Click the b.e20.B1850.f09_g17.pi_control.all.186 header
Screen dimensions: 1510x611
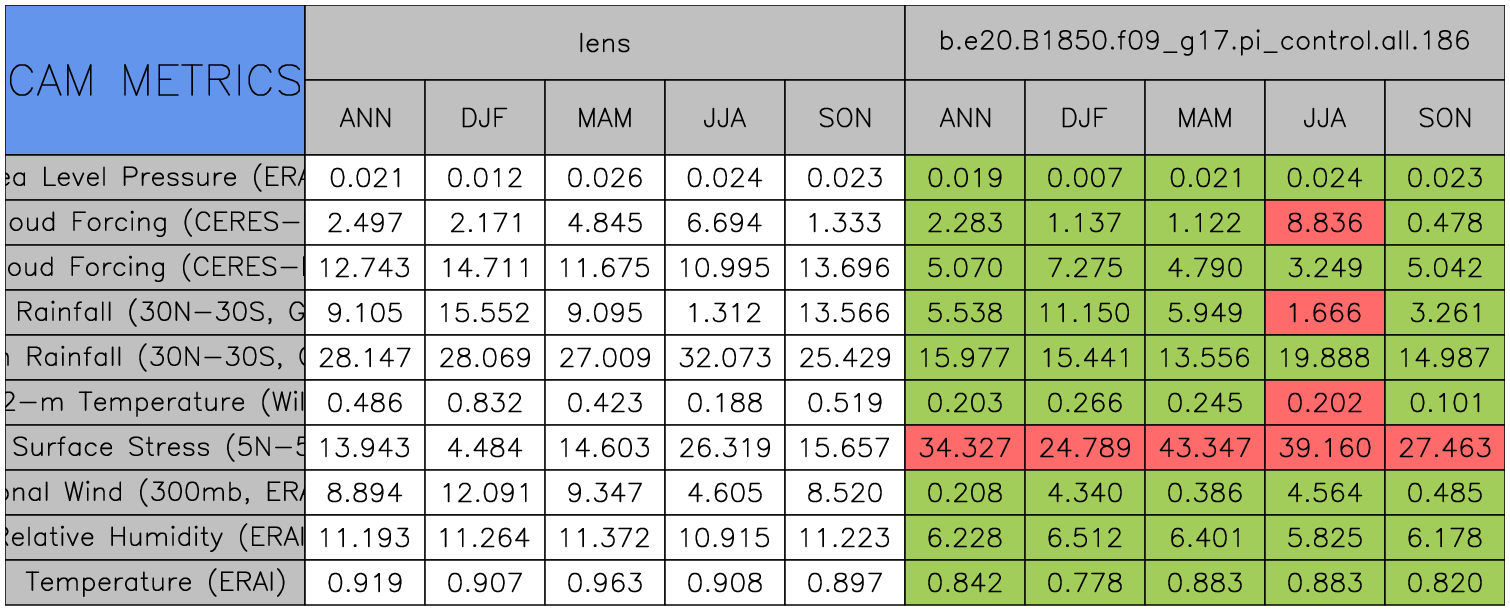pyautogui.click(x=1204, y=42)
